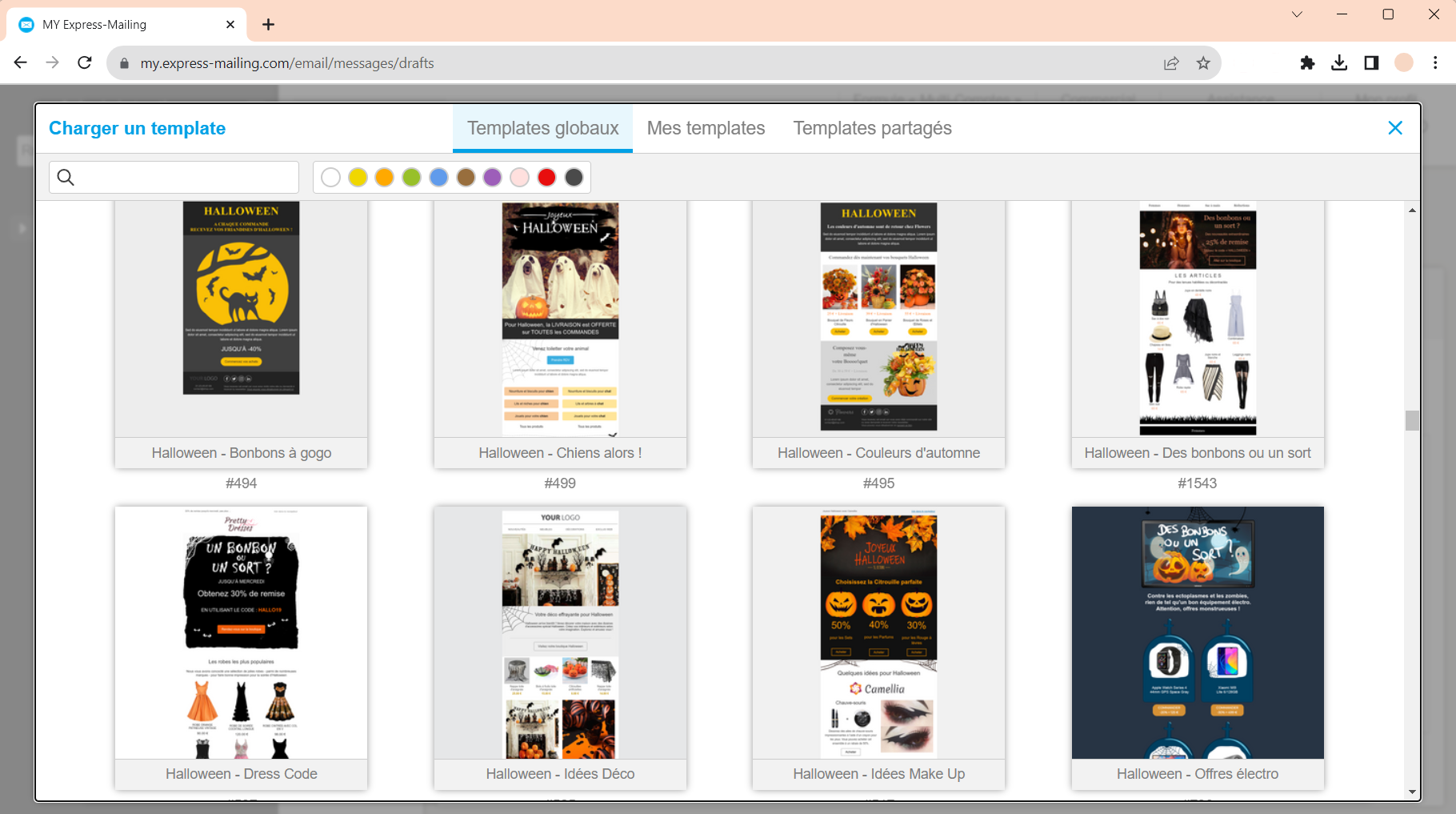Screen dimensions: 1456x814
Task: Choose Halloween - Chiens alors ! template
Action: [x=560, y=320]
